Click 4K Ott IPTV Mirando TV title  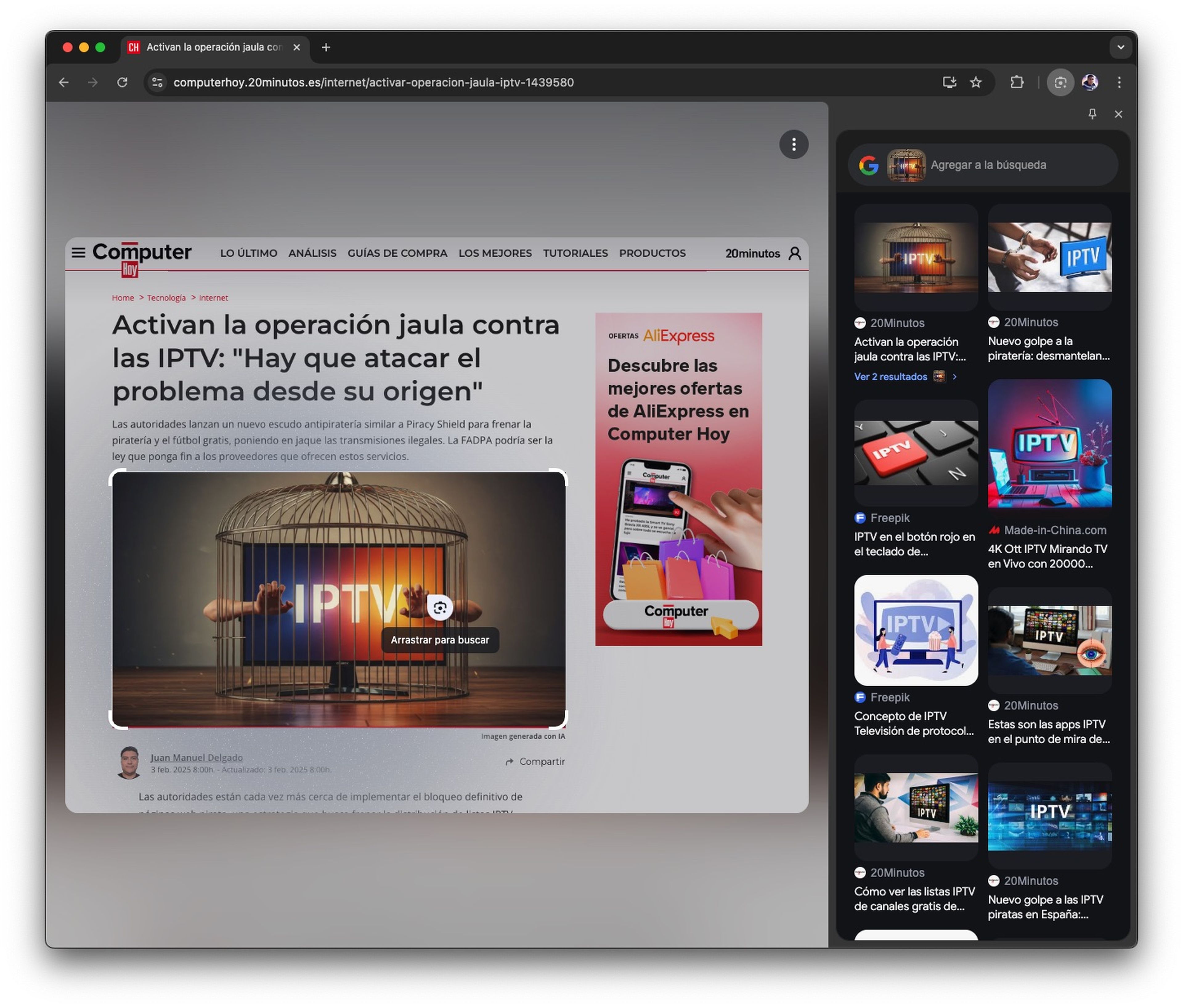click(1047, 556)
